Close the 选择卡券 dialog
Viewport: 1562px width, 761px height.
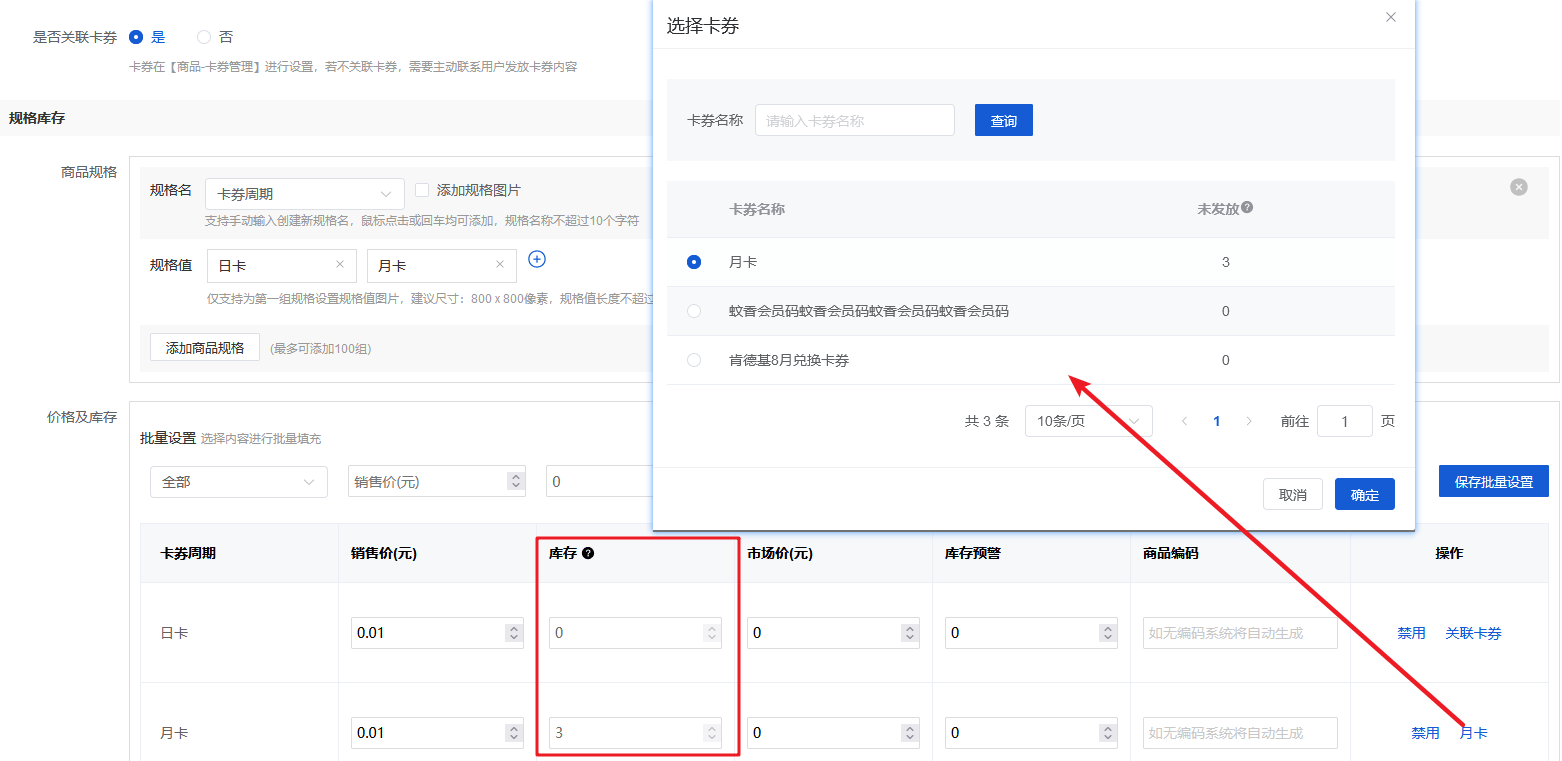click(1391, 17)
